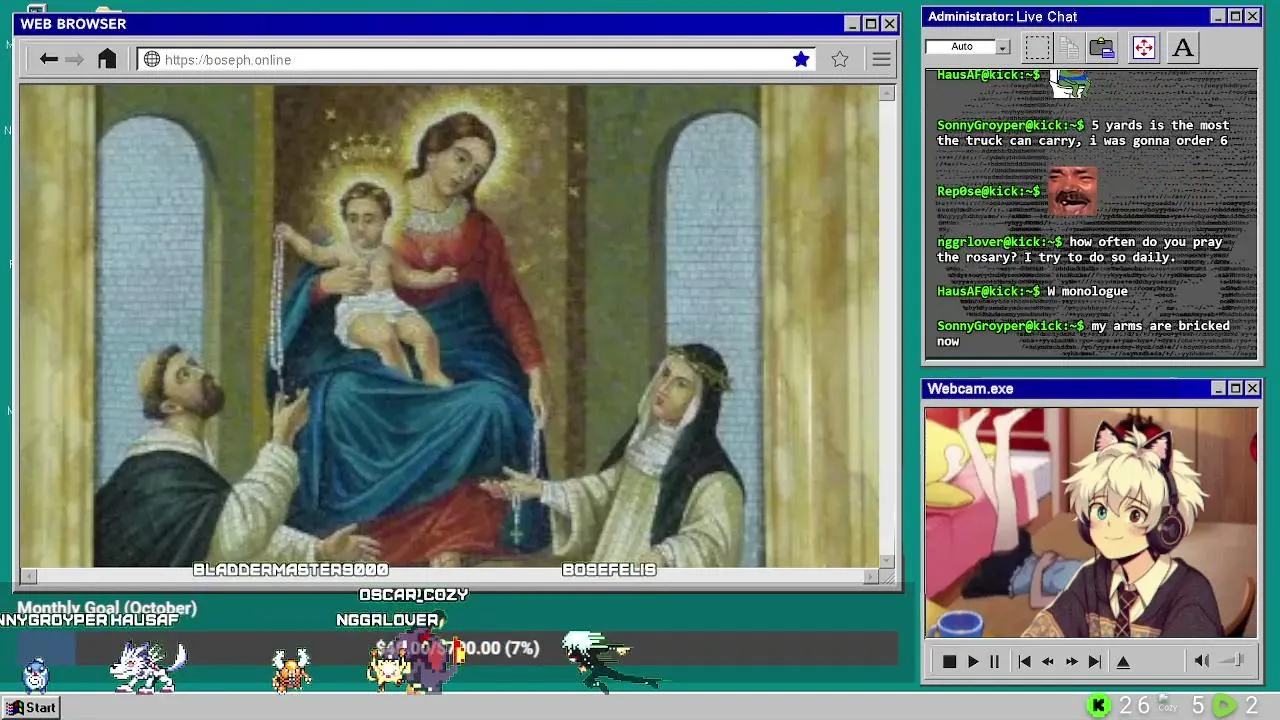1280x720 pixels.
Task: Click the BOSEFELIS name label
Action: click(609, 569)
